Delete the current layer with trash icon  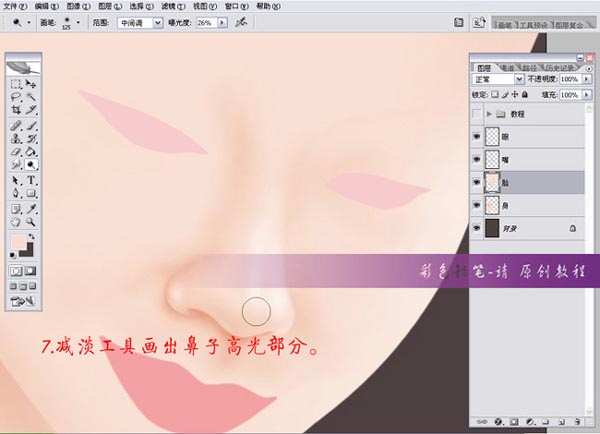(x=577, y=422)
